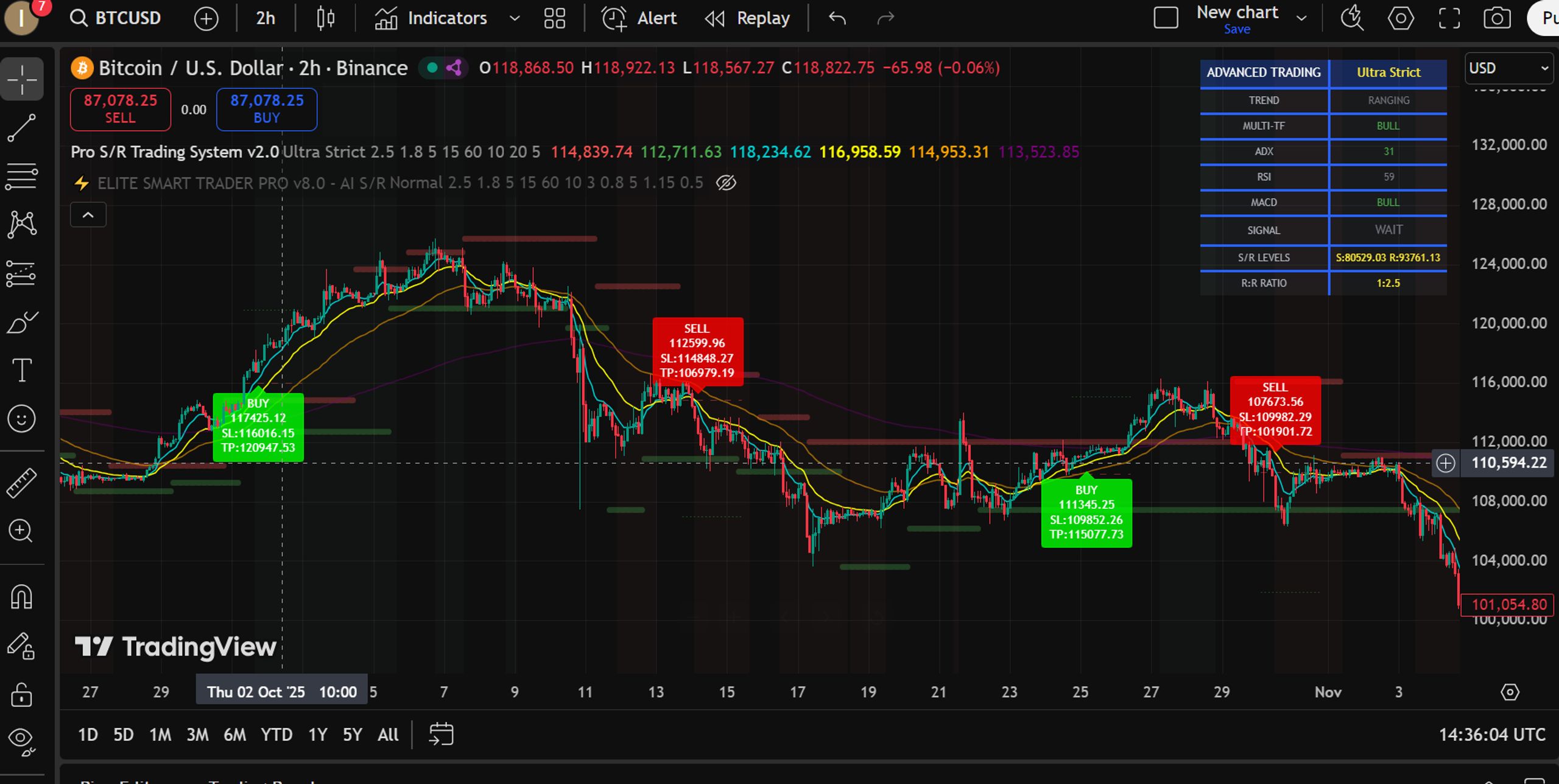Select the trend line drawing tool
The image size is (1559, 784).
point(22,128)
